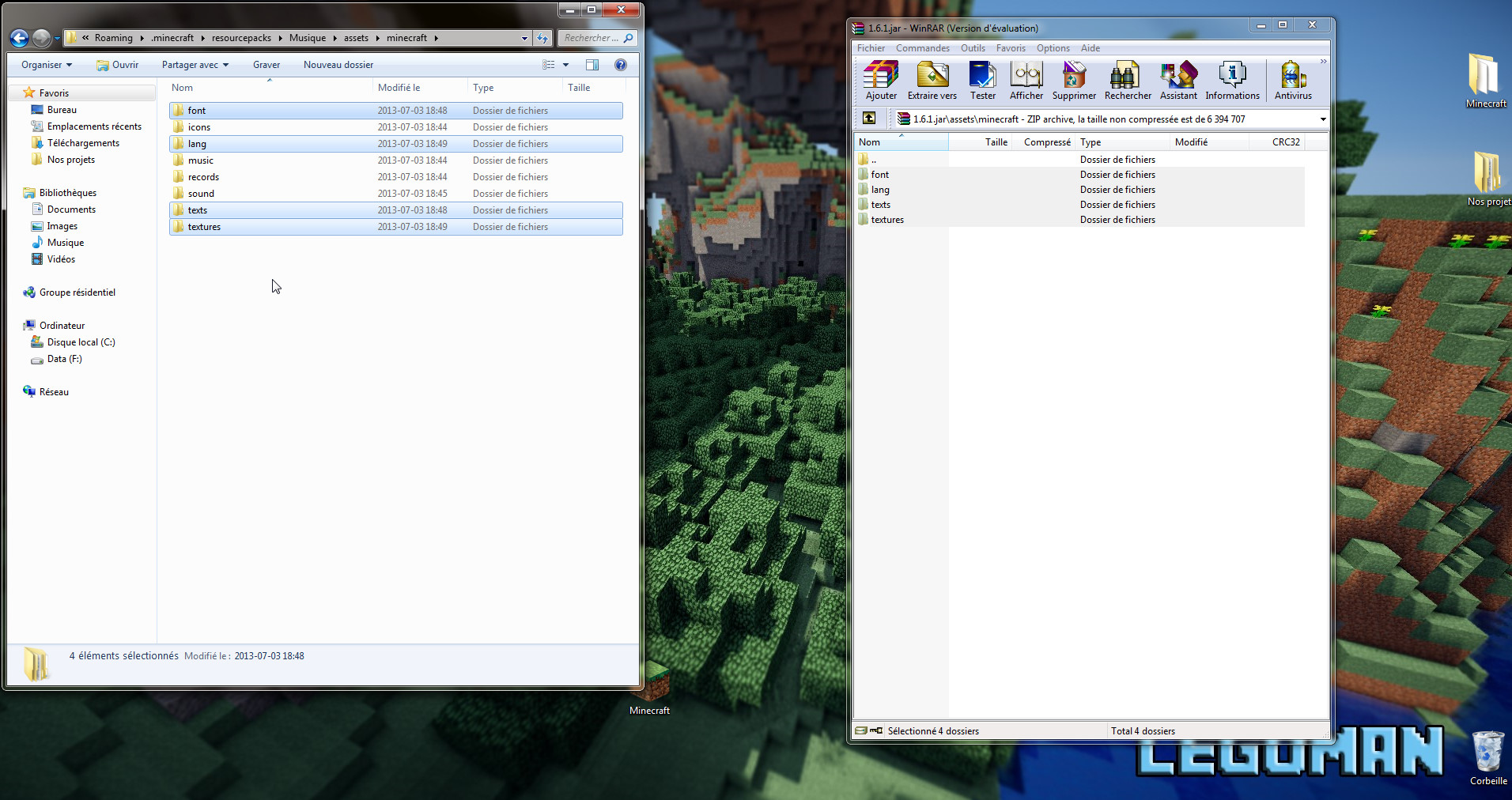Select the Minecraft desktop folder icon
The width and height of the screenshot is (1512, 800).
pyautogui.click(x=1485, y=81)
